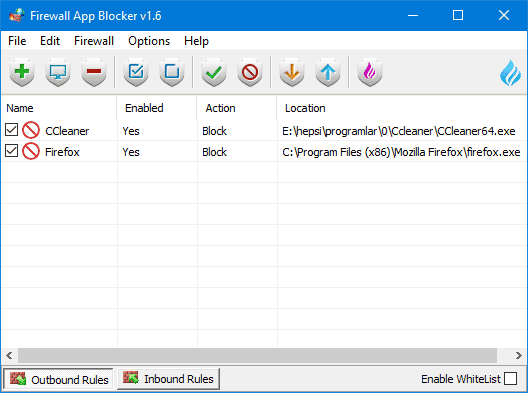Sort by the Enabled column header

(x=157, y=108)
